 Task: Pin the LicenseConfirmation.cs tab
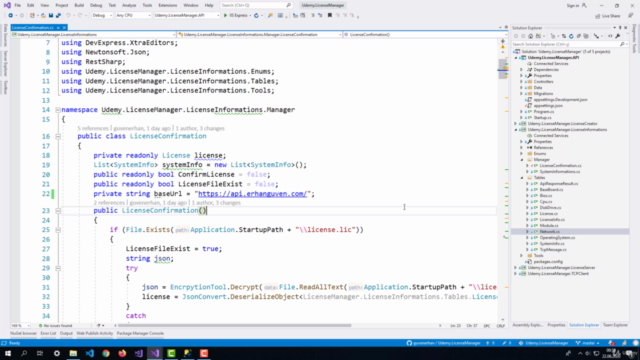click(x=58, y=28)
